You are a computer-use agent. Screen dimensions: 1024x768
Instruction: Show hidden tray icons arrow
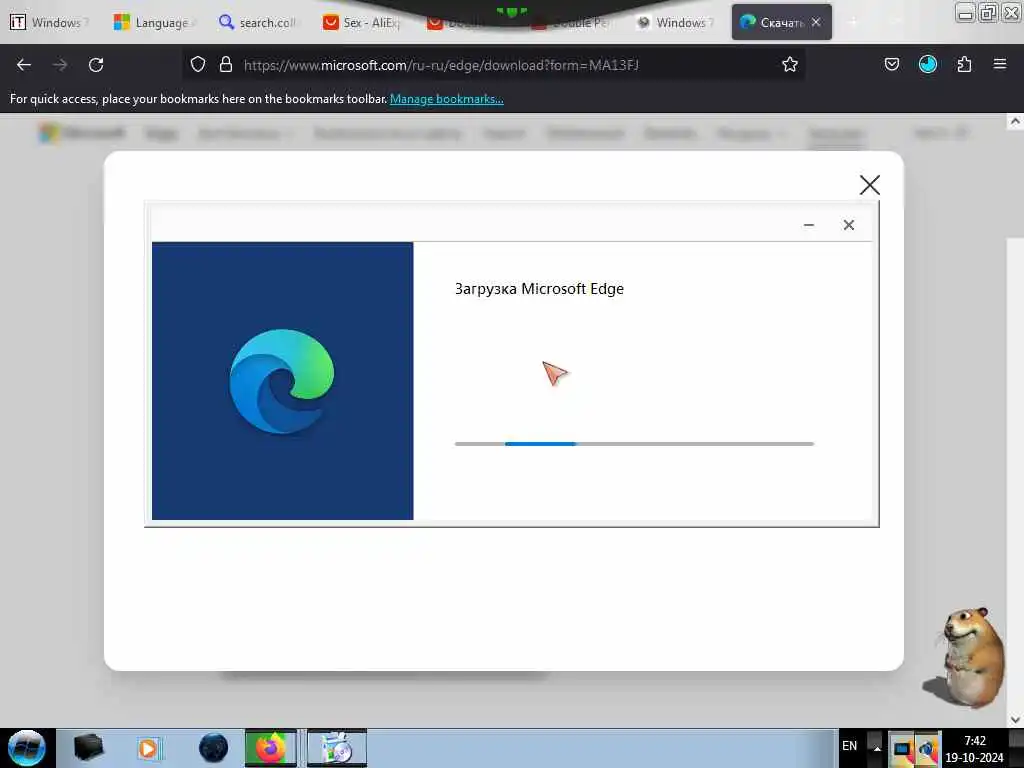877,748
